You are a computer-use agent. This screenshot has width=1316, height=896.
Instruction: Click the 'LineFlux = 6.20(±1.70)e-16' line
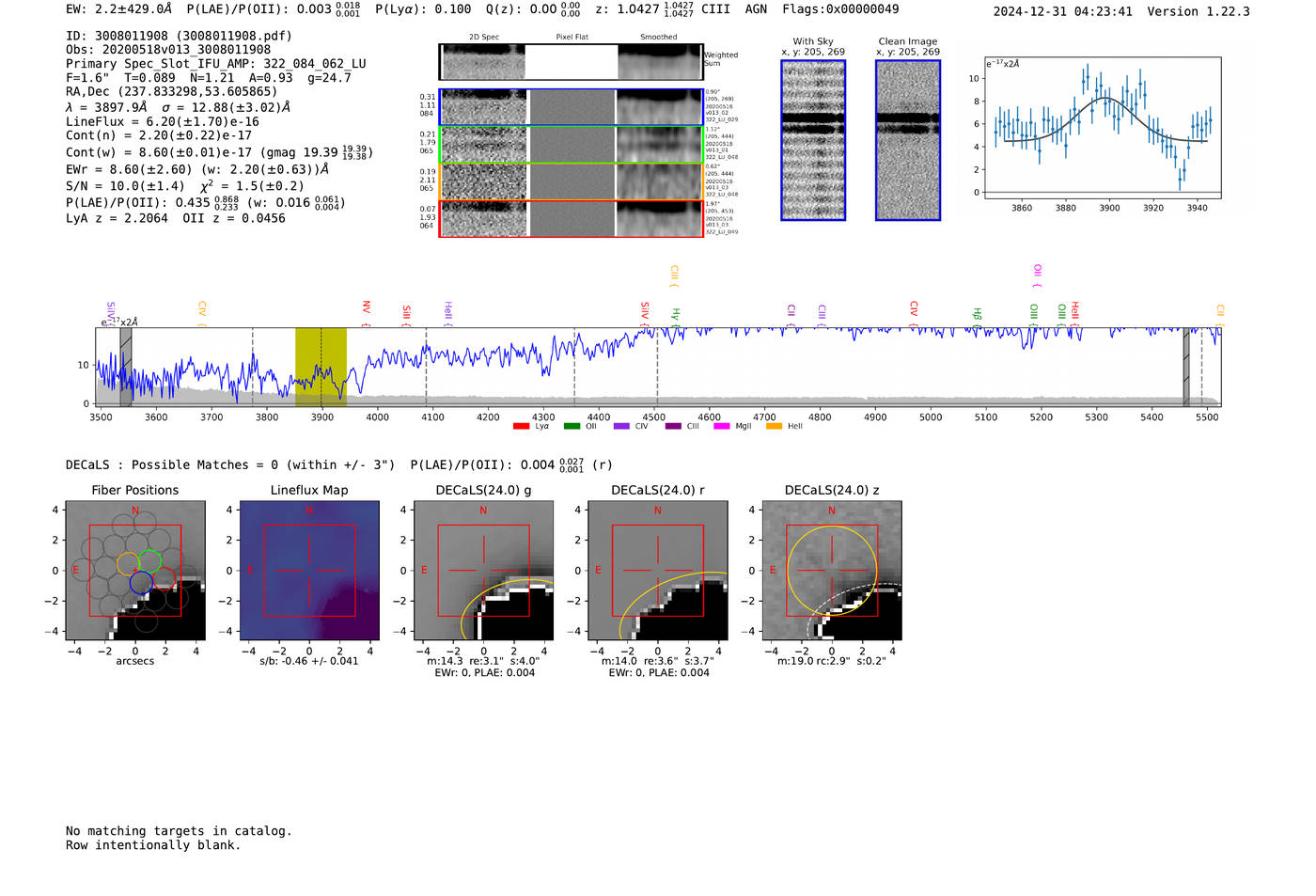[x=163, y=121]
